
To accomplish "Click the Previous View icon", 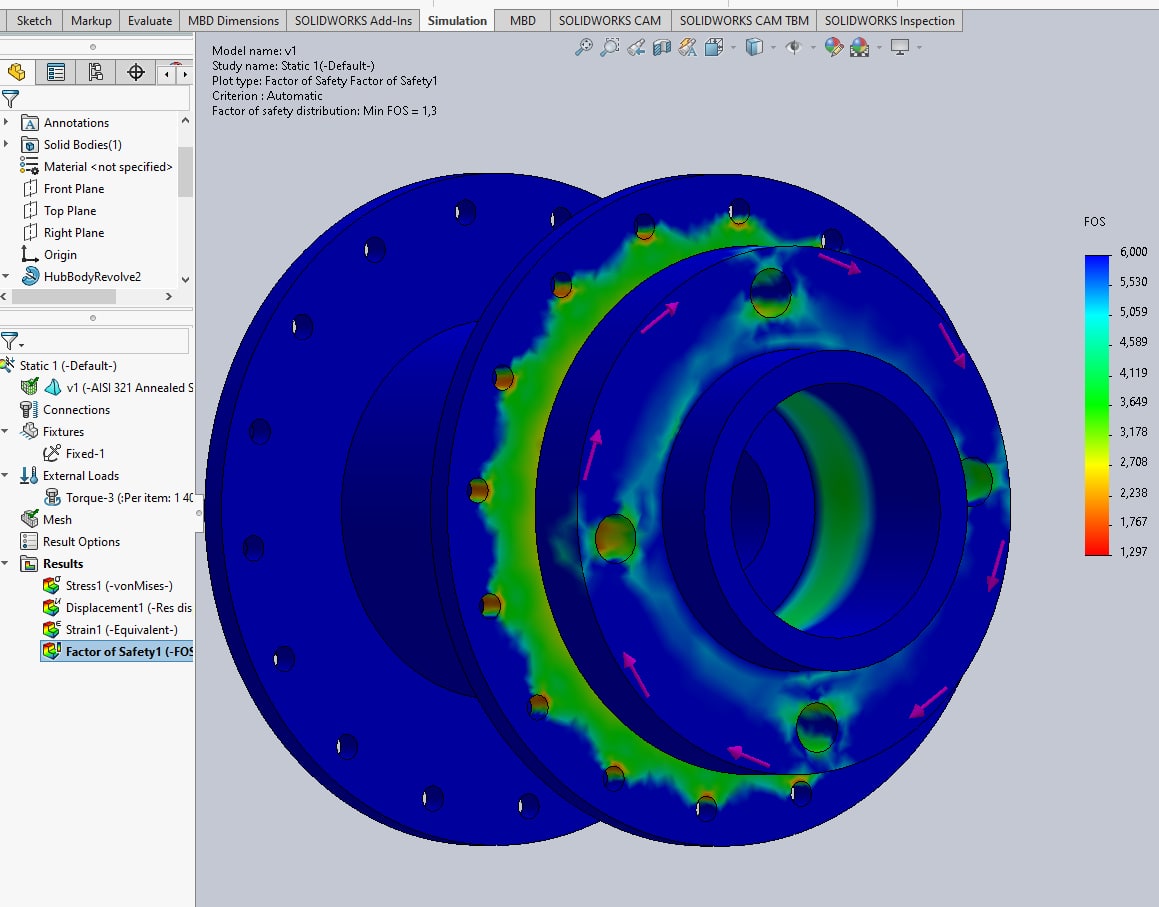I will pyautogui.click(x=635, y=47).
